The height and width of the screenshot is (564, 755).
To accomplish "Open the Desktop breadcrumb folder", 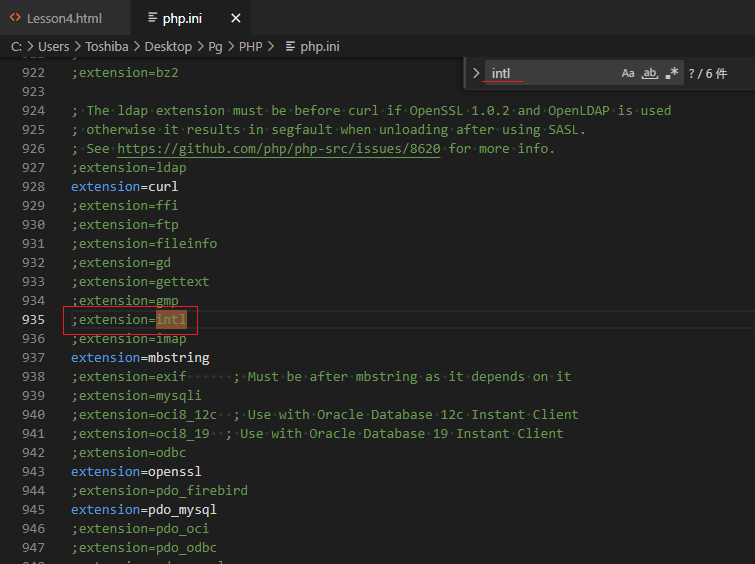I will (168, 47).
